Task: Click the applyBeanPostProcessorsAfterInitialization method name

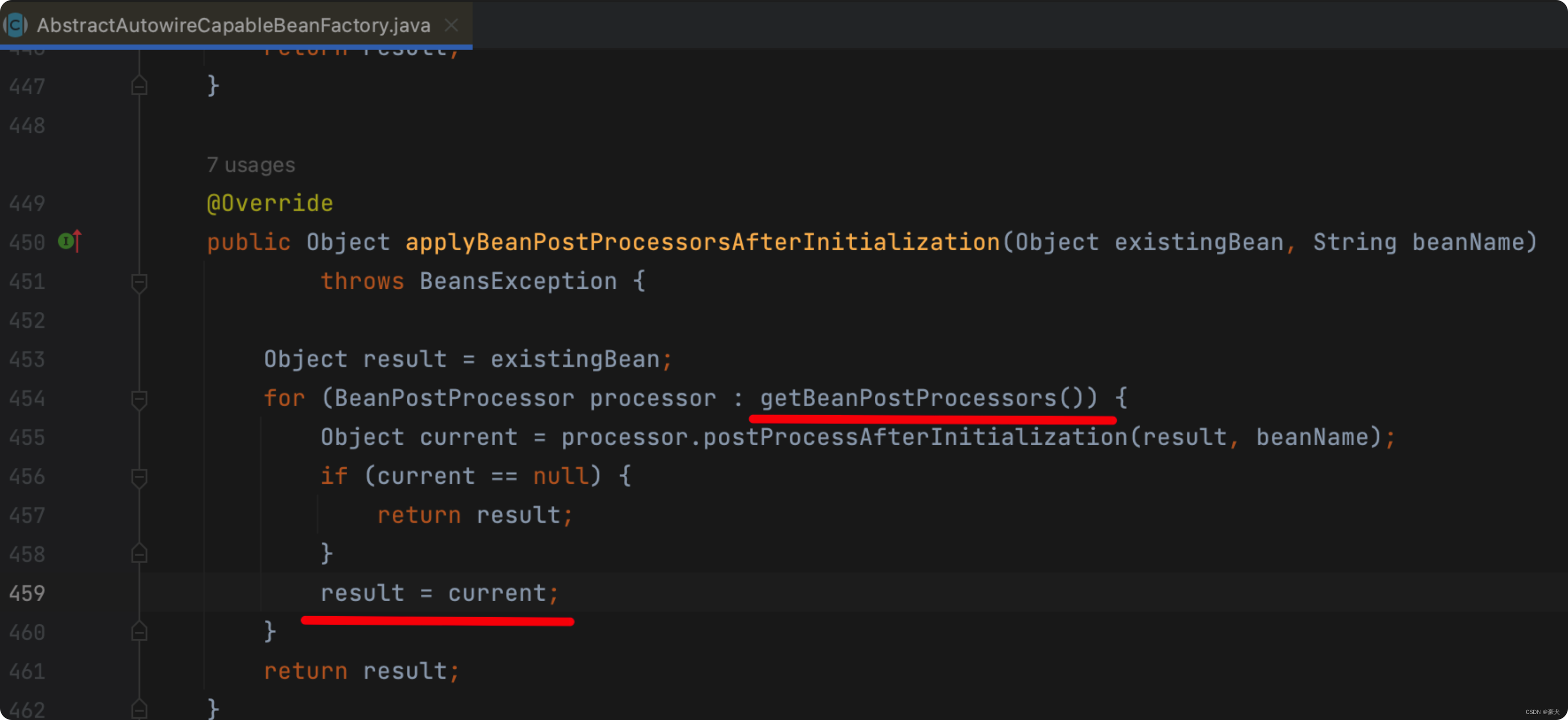Action: click(x=702, y=242)
